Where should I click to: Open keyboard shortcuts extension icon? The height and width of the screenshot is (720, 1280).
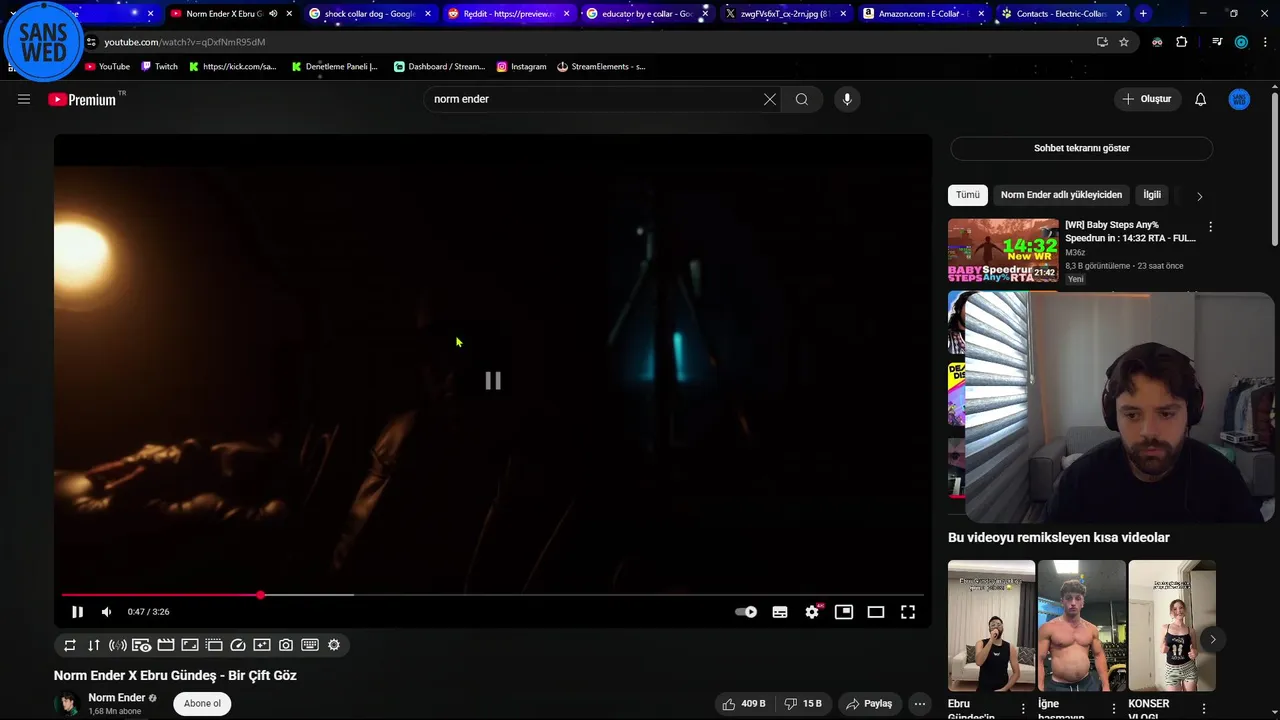(310, 645)
